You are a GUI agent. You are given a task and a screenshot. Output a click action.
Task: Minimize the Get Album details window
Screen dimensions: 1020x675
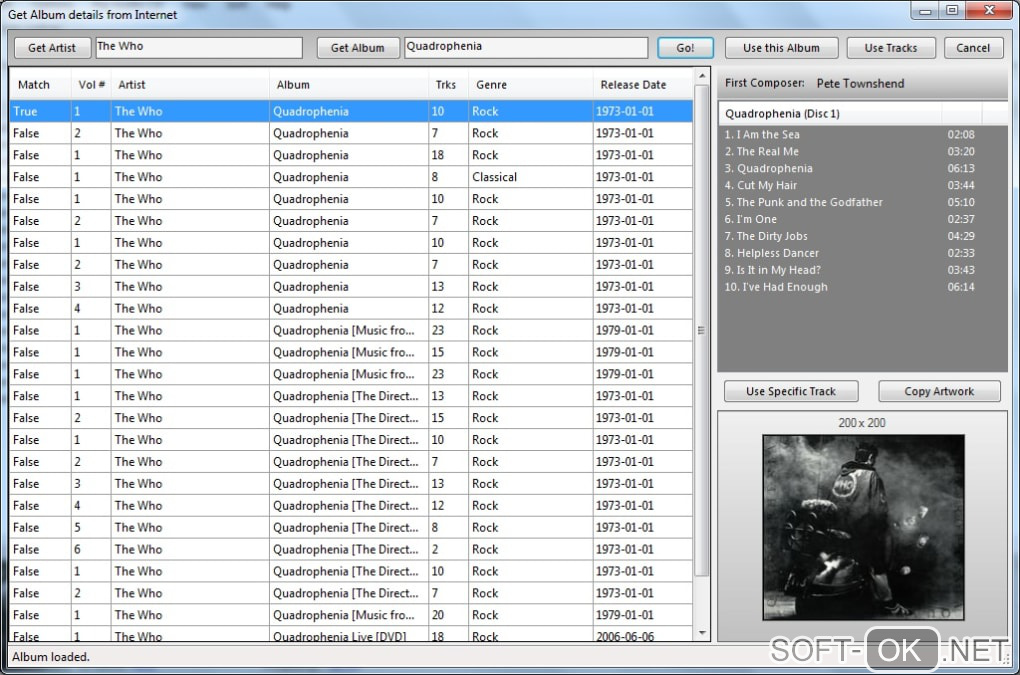coord(925,10)
